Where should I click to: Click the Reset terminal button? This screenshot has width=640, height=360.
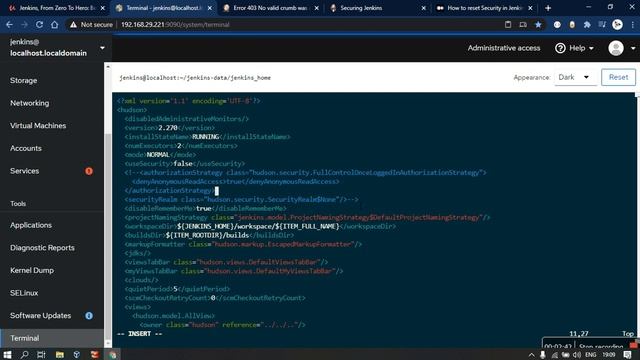pos(618,77)
